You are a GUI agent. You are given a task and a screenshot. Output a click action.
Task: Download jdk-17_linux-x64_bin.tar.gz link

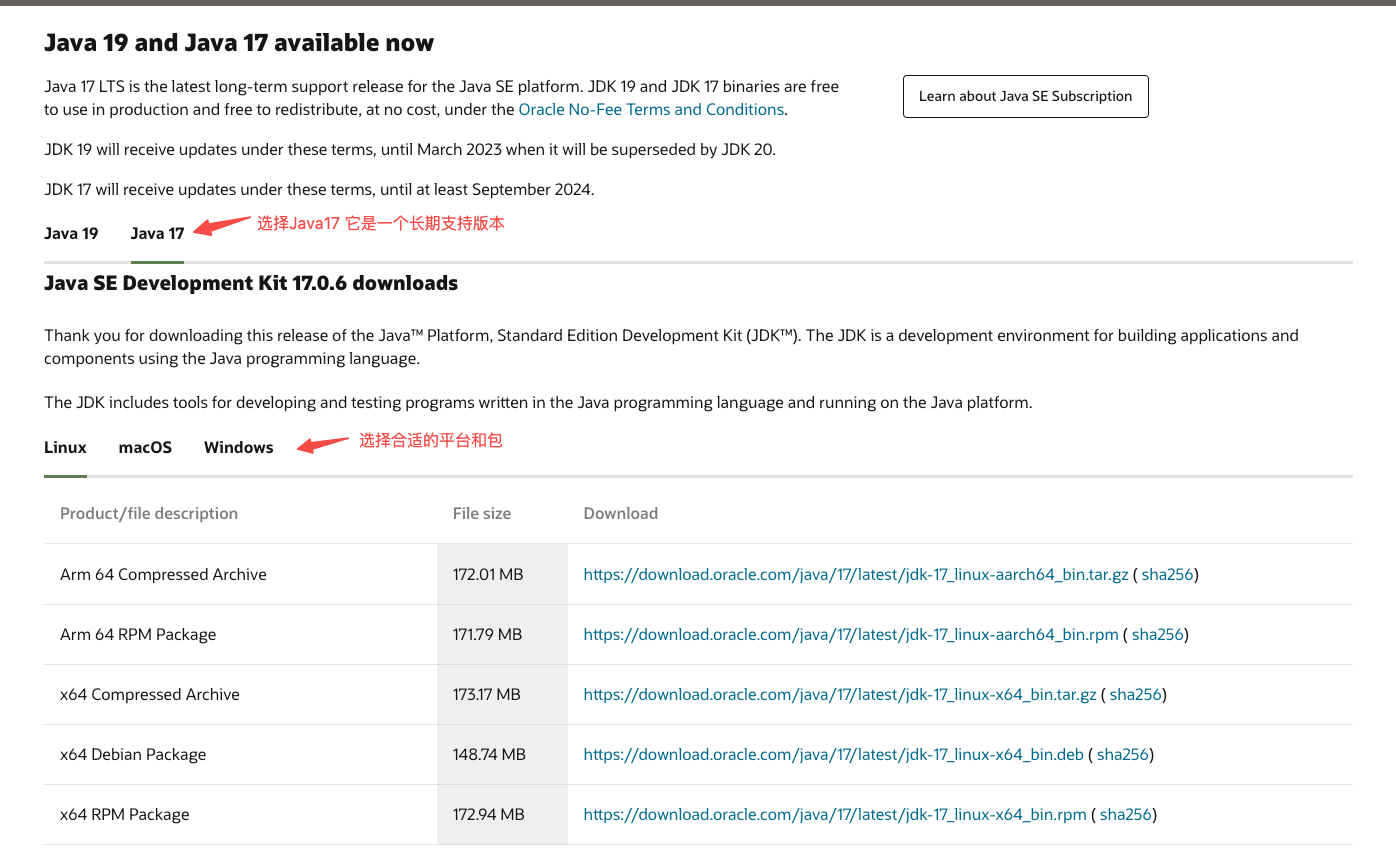pos(840,694)
